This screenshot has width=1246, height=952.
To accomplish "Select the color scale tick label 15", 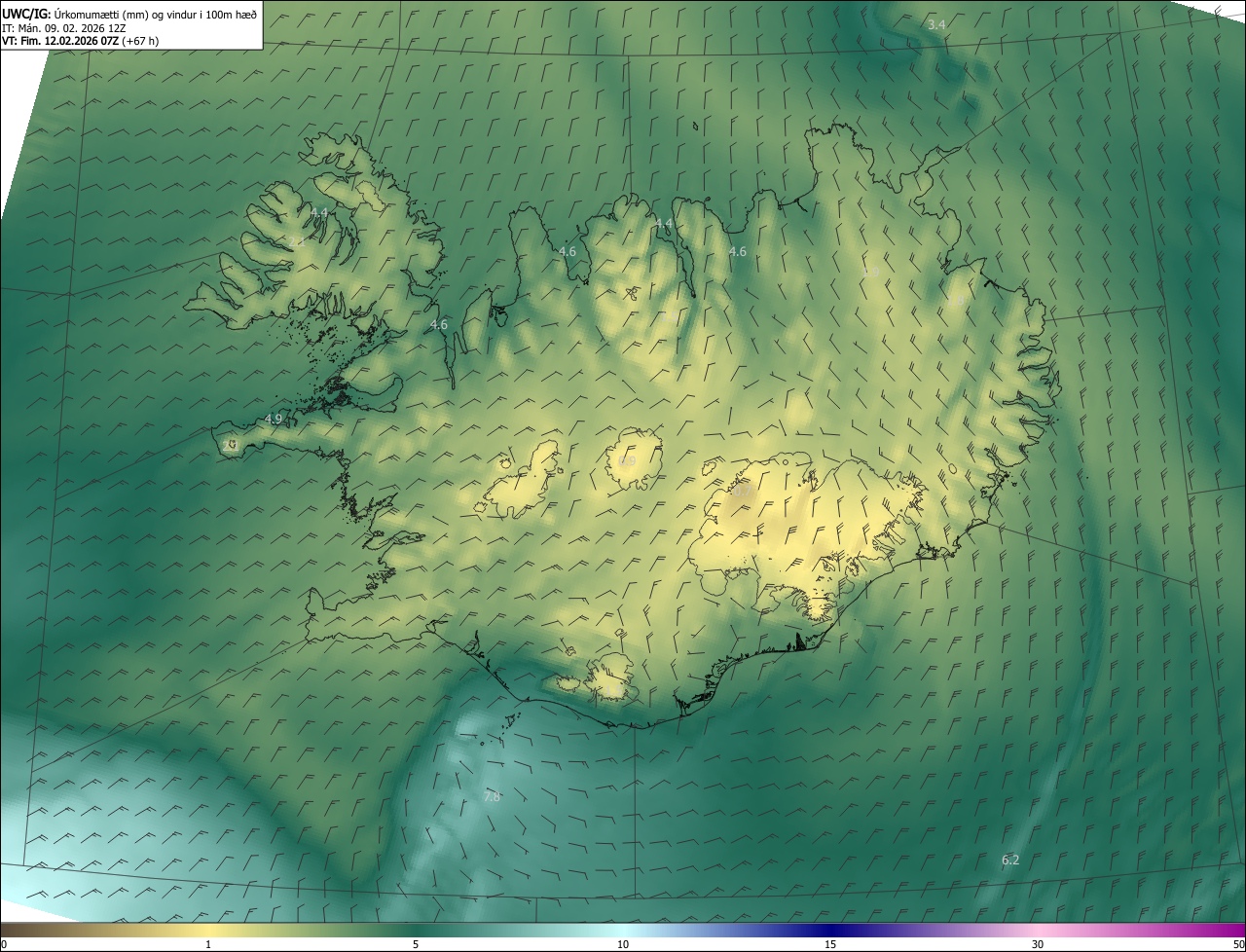I will [x=830, y=944].
